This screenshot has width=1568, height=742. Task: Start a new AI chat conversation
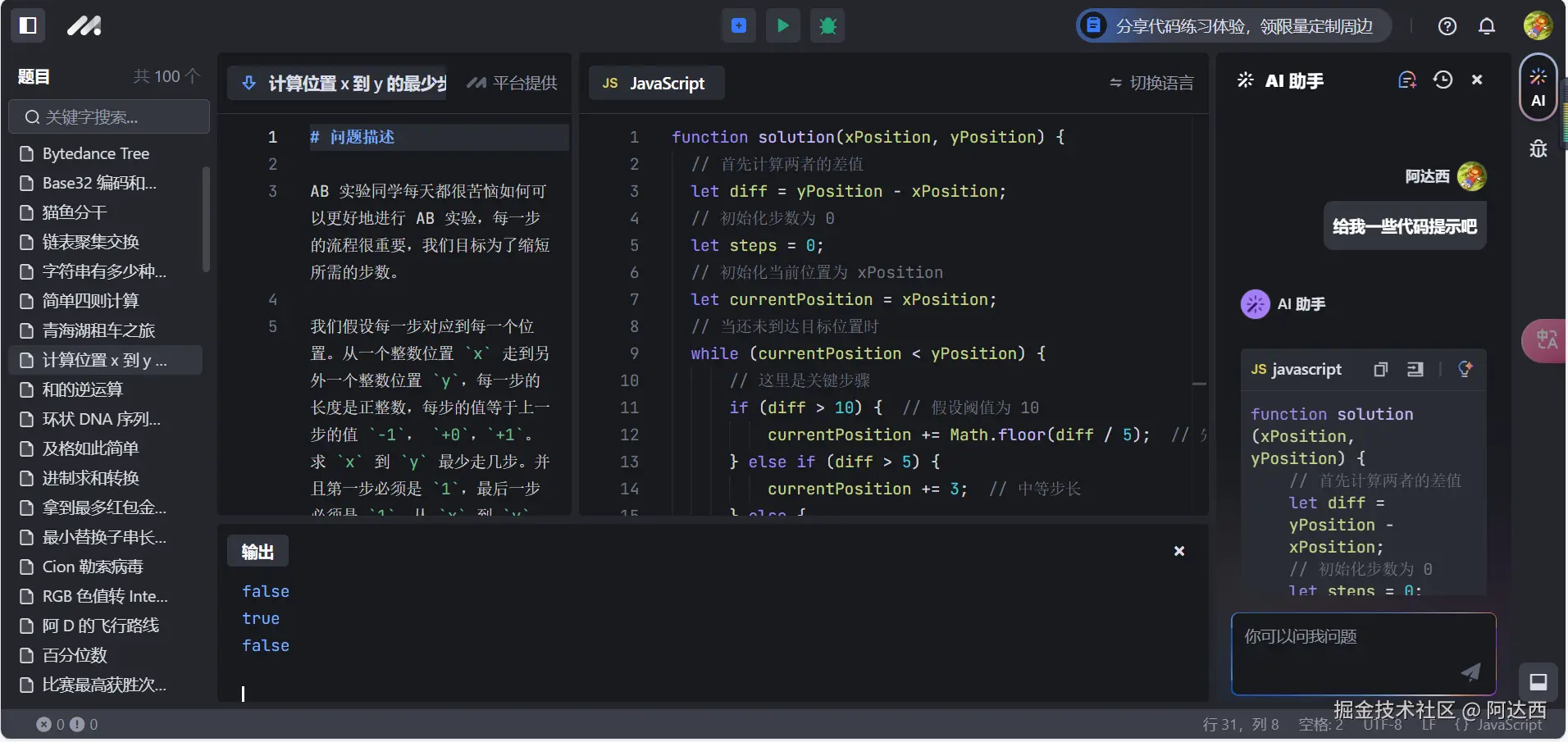[1407, 80]
